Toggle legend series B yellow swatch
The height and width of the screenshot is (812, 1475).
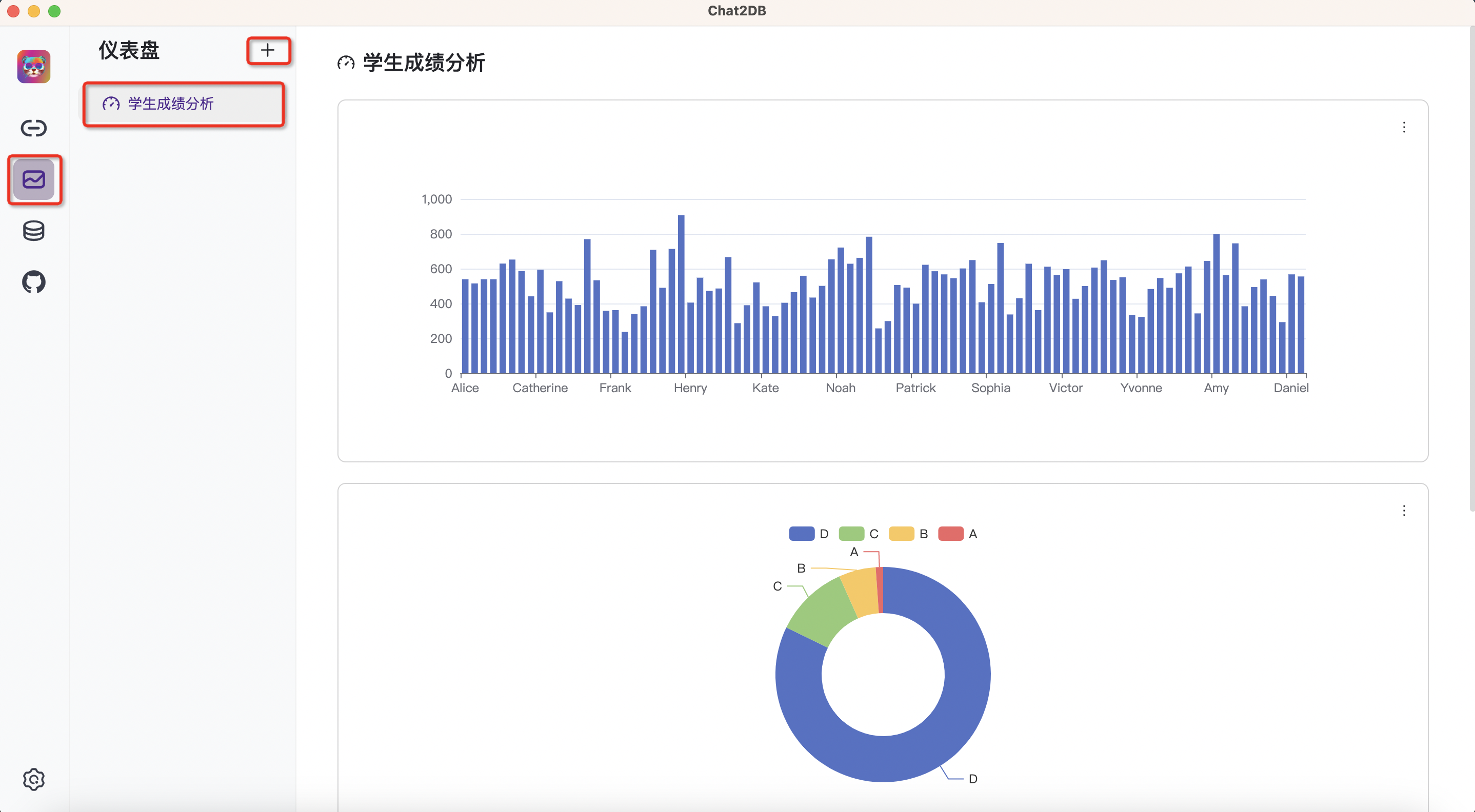(901, 534)
